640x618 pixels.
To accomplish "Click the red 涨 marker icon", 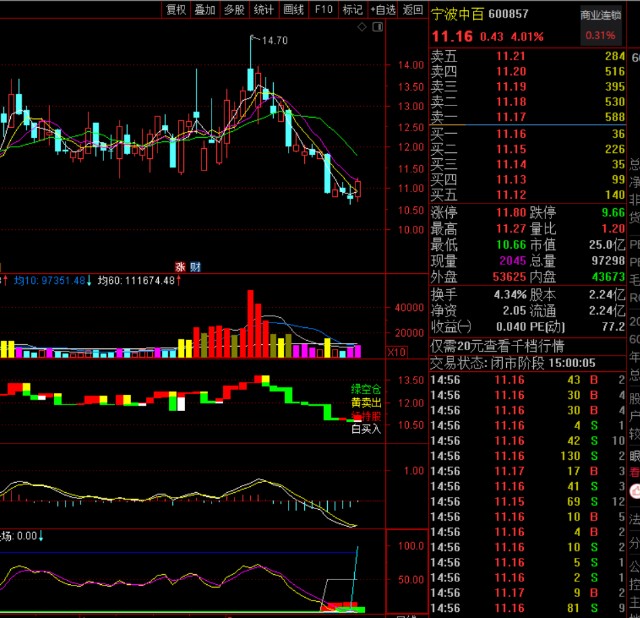I will tap(181, 266).
